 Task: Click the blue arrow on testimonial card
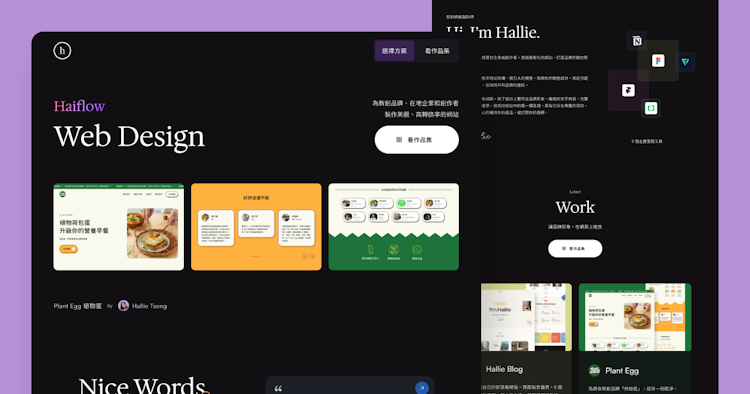pos(421,388)
